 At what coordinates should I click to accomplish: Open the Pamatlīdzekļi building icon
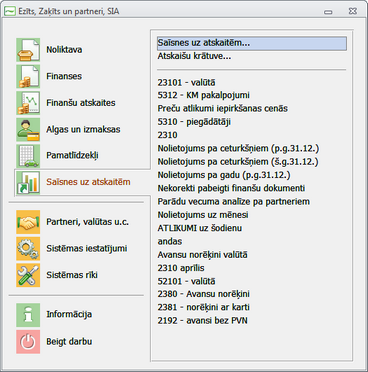[x=28, y=156]
